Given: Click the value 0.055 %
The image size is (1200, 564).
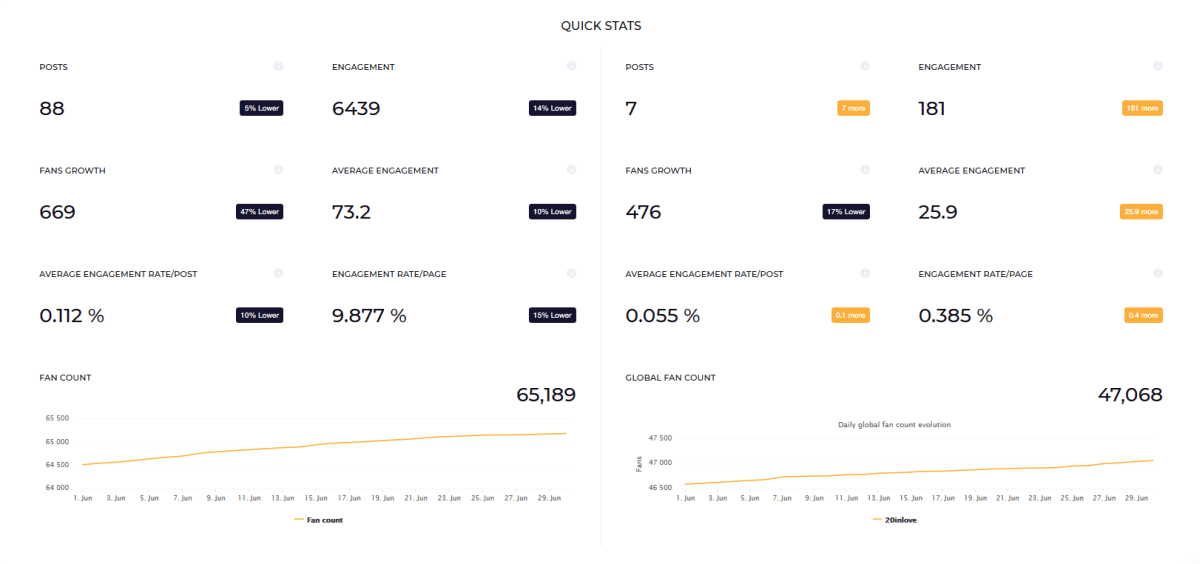Looking at the screenshot, I should click(x=663, y=316).
